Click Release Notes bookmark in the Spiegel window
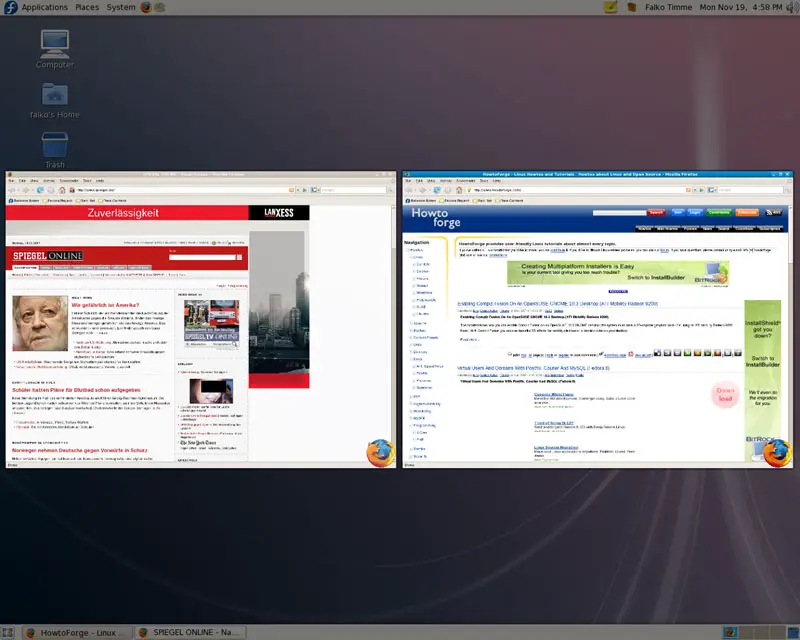 tap(23, 201)
